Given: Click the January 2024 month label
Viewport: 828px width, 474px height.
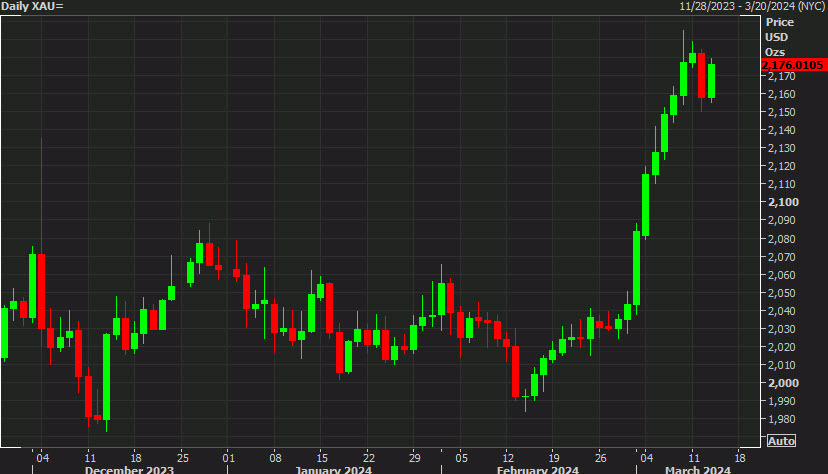Looking at the screenshot, I should (x=333, y=470).
